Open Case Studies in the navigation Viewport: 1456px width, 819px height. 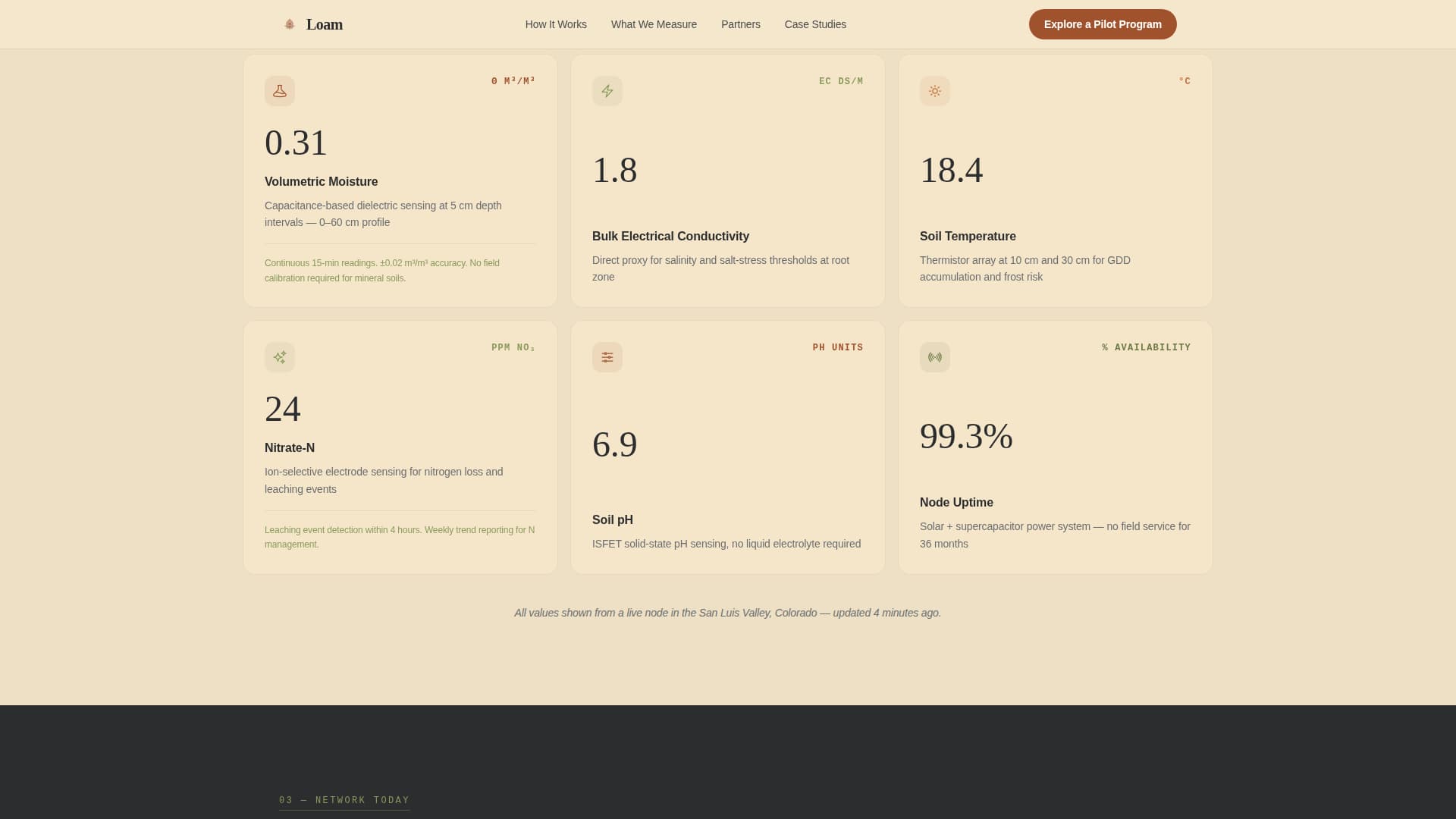pyautogui.click(x=815, y=24)
